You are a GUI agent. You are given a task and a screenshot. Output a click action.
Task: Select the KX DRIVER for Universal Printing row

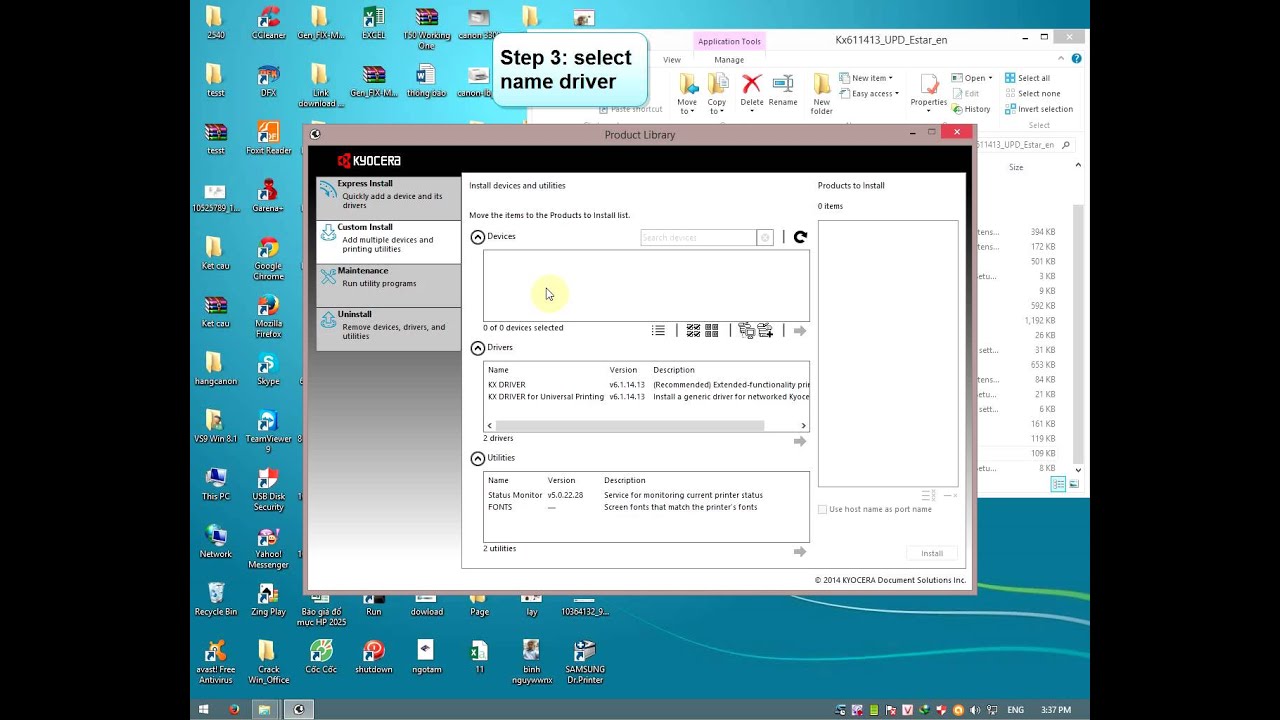[x=647, y=397]
